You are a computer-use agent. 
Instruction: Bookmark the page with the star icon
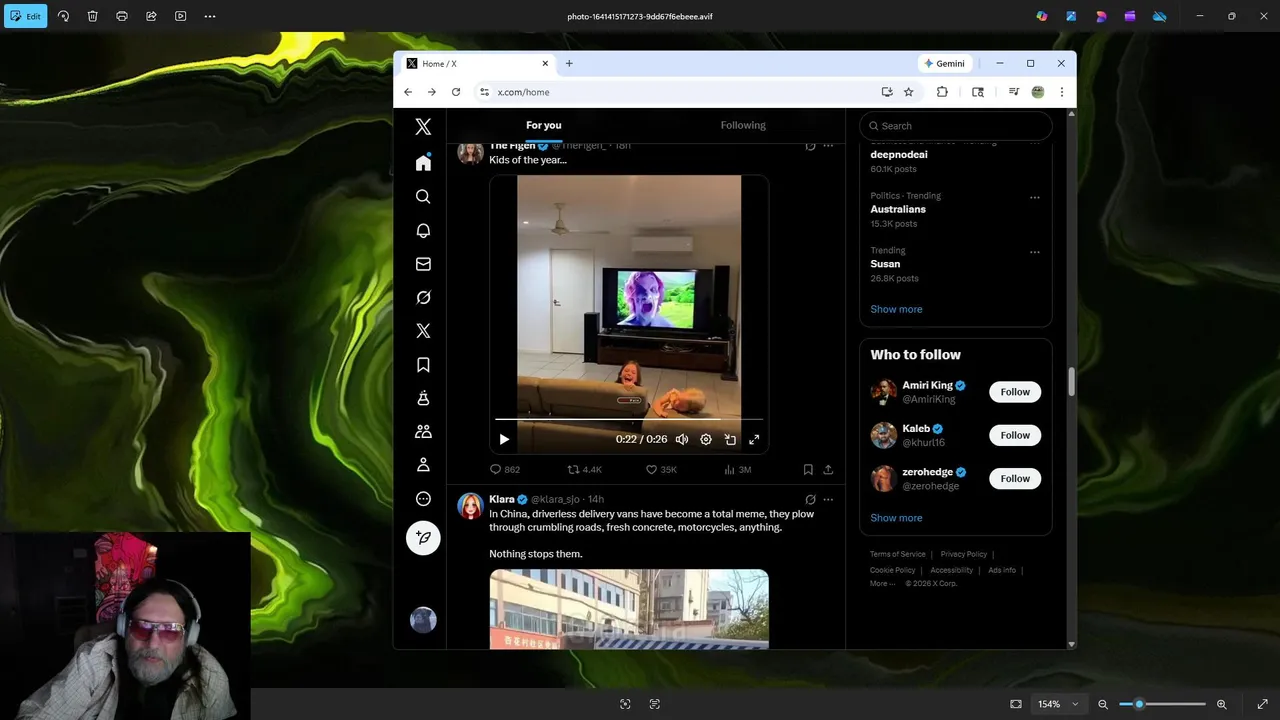point(909,92)
